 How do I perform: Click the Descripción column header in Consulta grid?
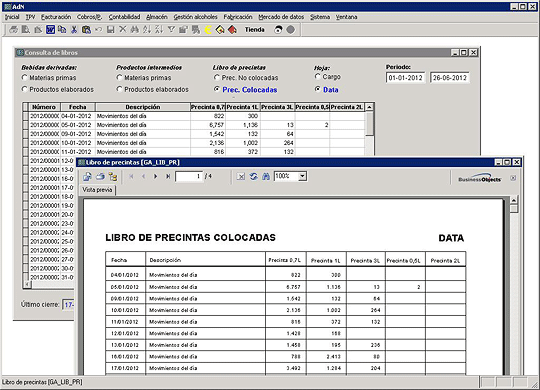[143, 107]
